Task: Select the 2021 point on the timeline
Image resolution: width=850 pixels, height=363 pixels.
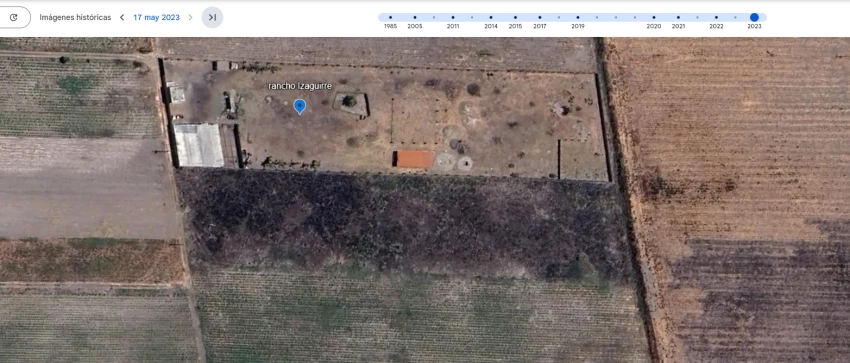Action: point(678,17)
